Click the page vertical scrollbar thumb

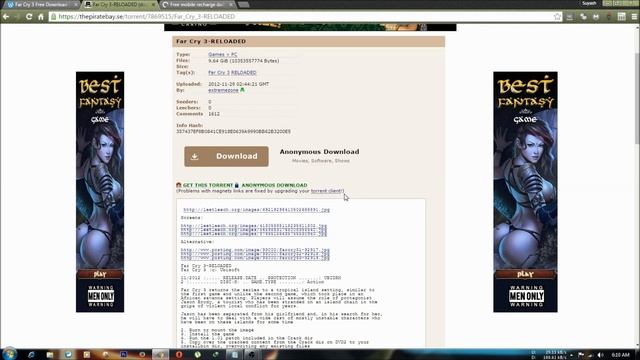coord(637,98)
